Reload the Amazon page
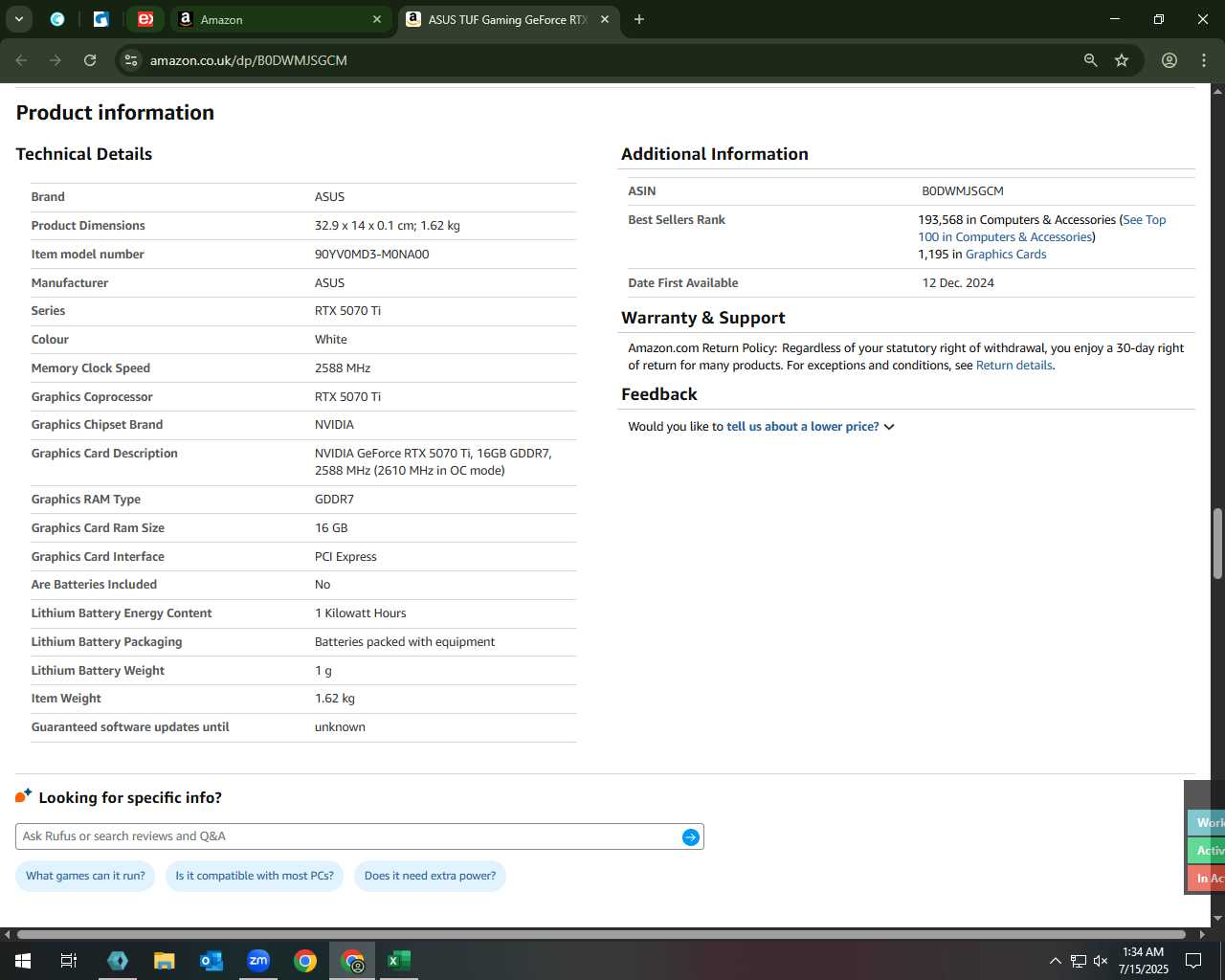The height and width of the screenshot is (980, 1225). 90,60
